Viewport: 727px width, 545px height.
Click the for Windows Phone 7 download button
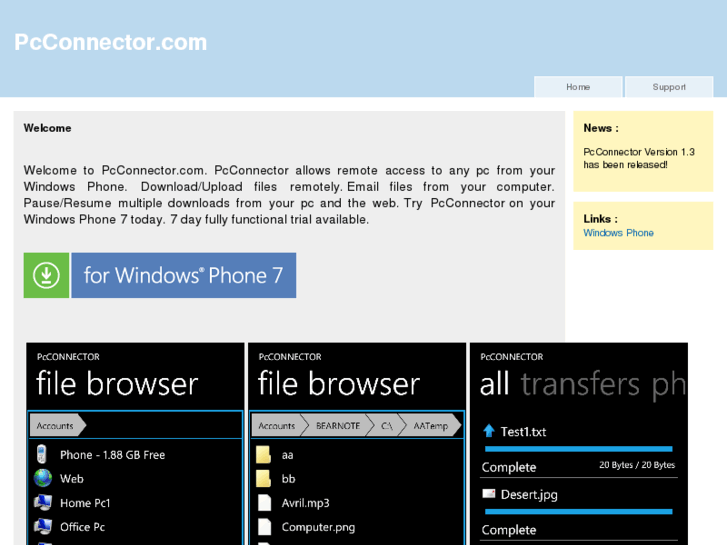point(184,276)
